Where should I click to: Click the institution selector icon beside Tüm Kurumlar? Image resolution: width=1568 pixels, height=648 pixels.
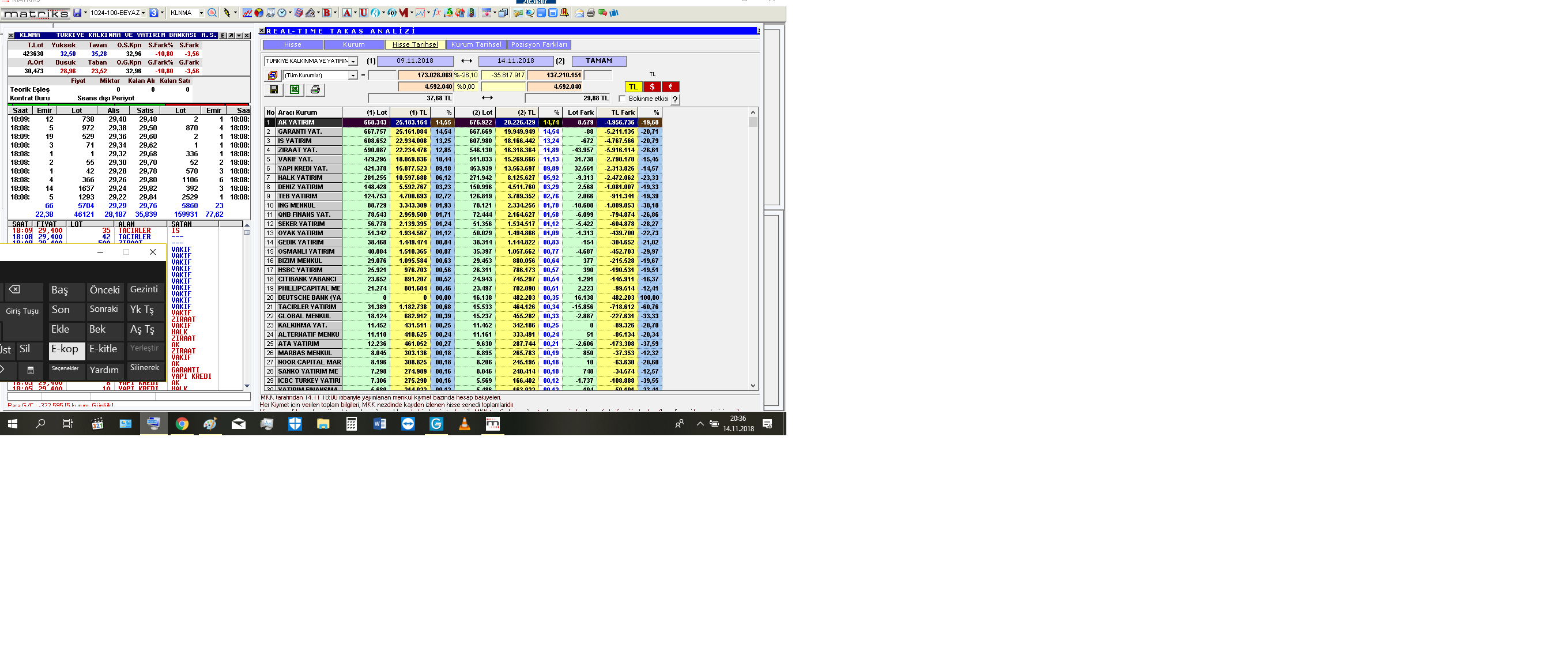(x=273, y=76)
